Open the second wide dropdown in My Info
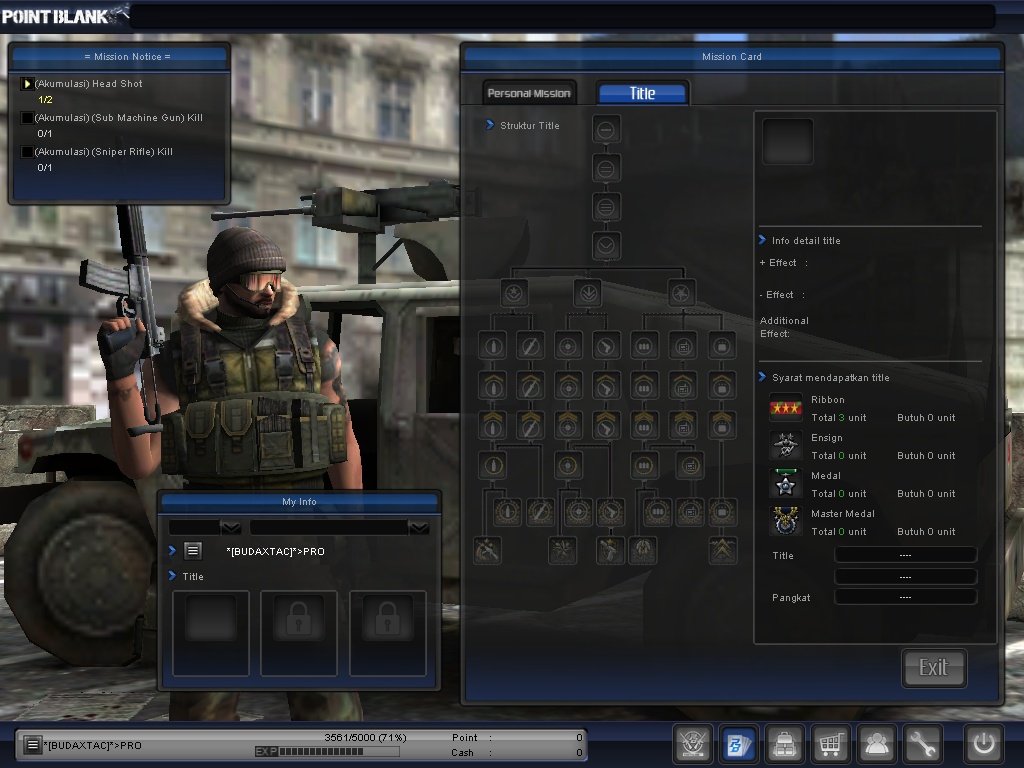1024x768 pixels. tap(340, 527)
